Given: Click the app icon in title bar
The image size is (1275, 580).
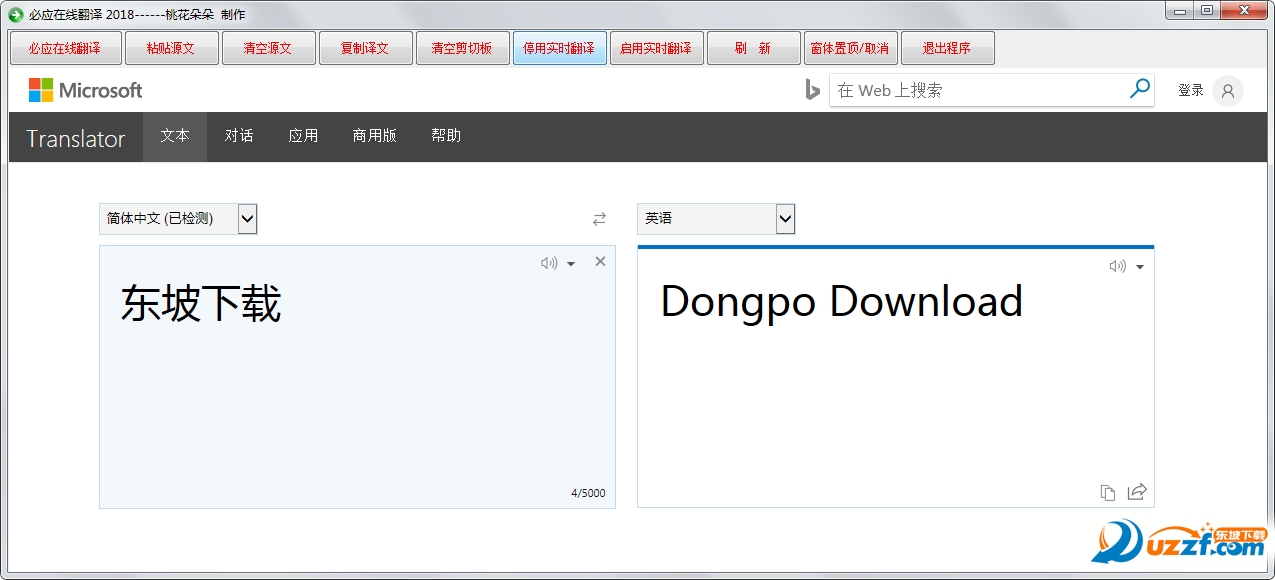Looking at the screenshot, I should (x=16, y=14).
